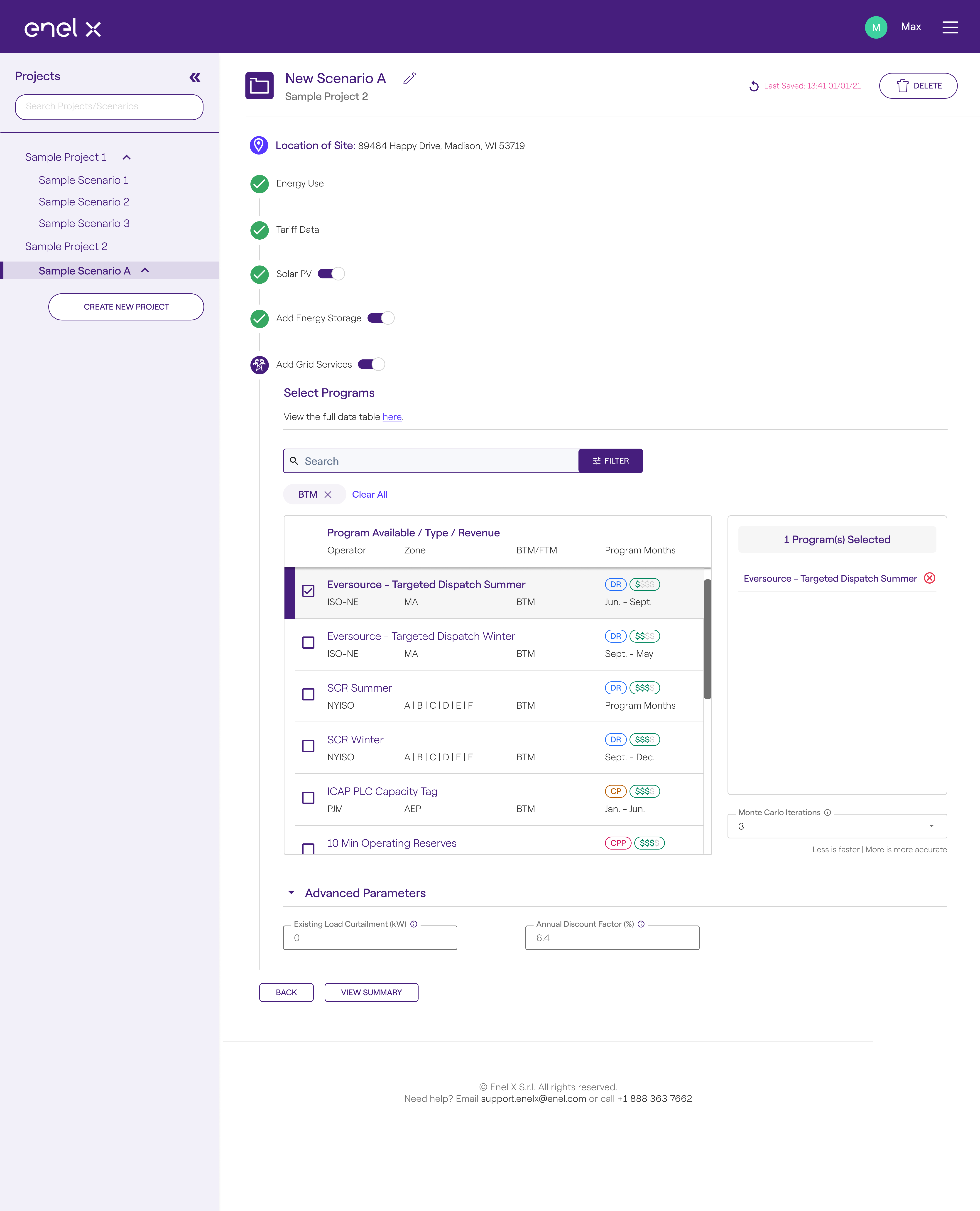Show info for Existing Load Curtailment
980x1211 pixels.
(414, 924)
